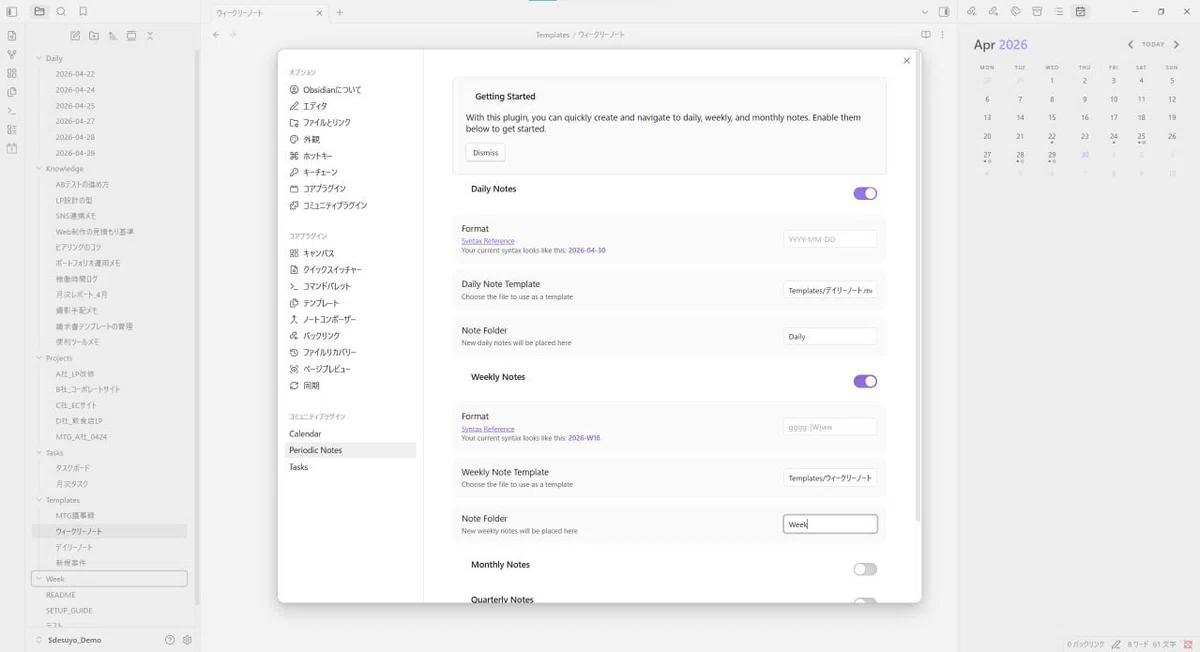
Task: Enable the Monthly Notes toggle
Action: click(865, 569)
